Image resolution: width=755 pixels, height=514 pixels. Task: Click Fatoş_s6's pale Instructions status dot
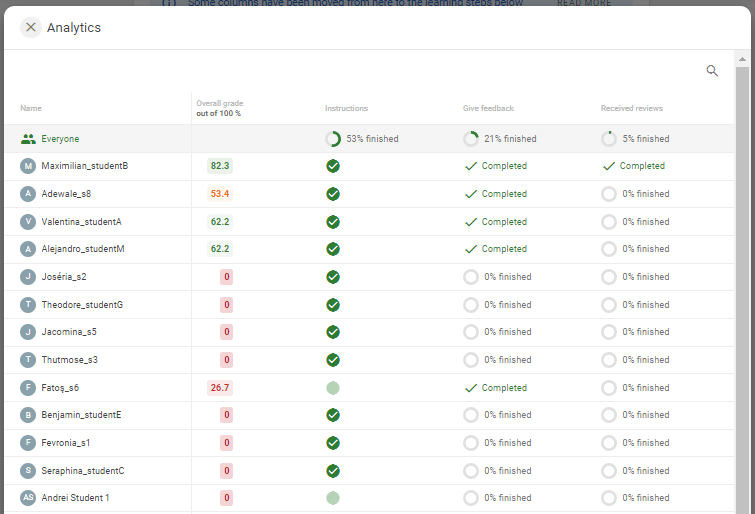click(x=333, y=388)
